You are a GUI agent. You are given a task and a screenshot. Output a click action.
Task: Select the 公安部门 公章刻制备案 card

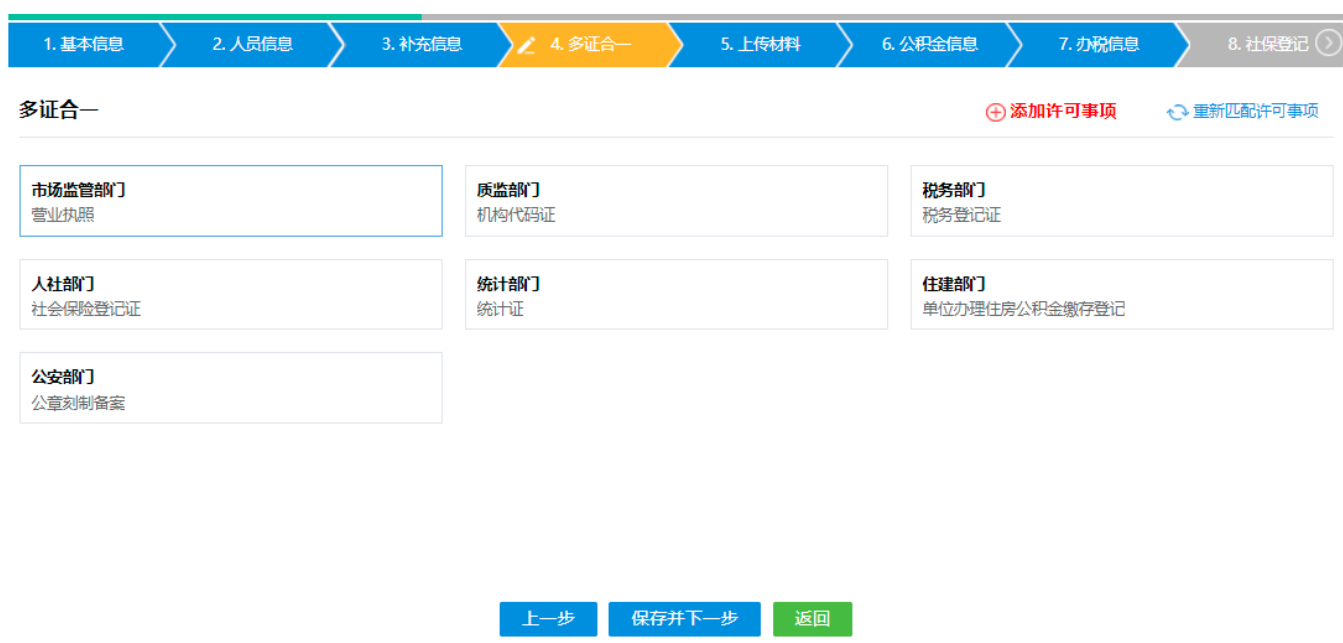[231, 388]
